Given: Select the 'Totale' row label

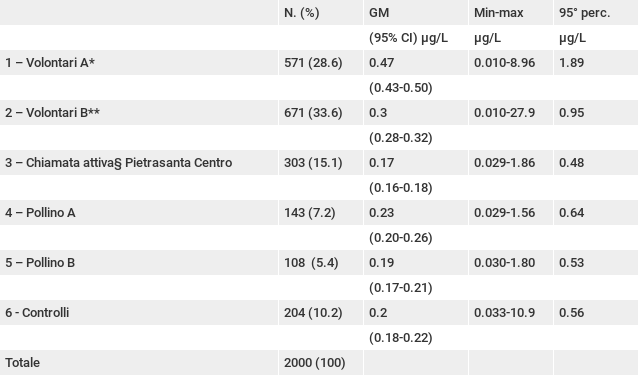Looking at the screenshot, I should point(22,363).
